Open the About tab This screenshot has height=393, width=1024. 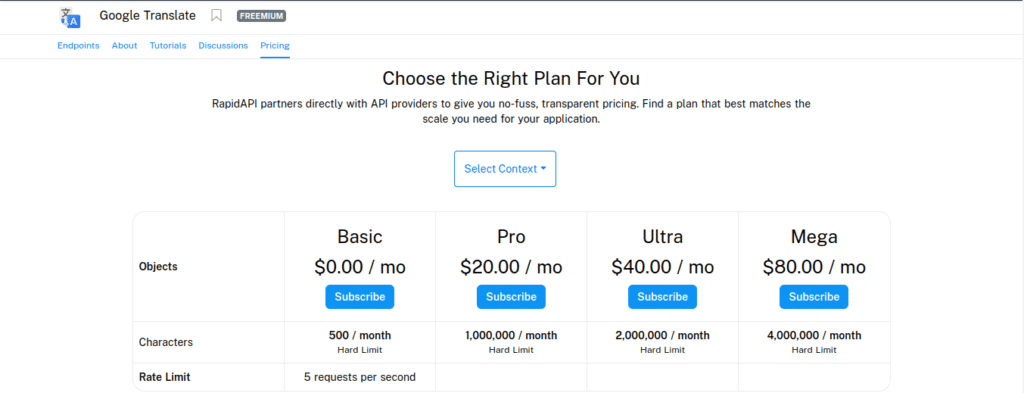[124, 46]
